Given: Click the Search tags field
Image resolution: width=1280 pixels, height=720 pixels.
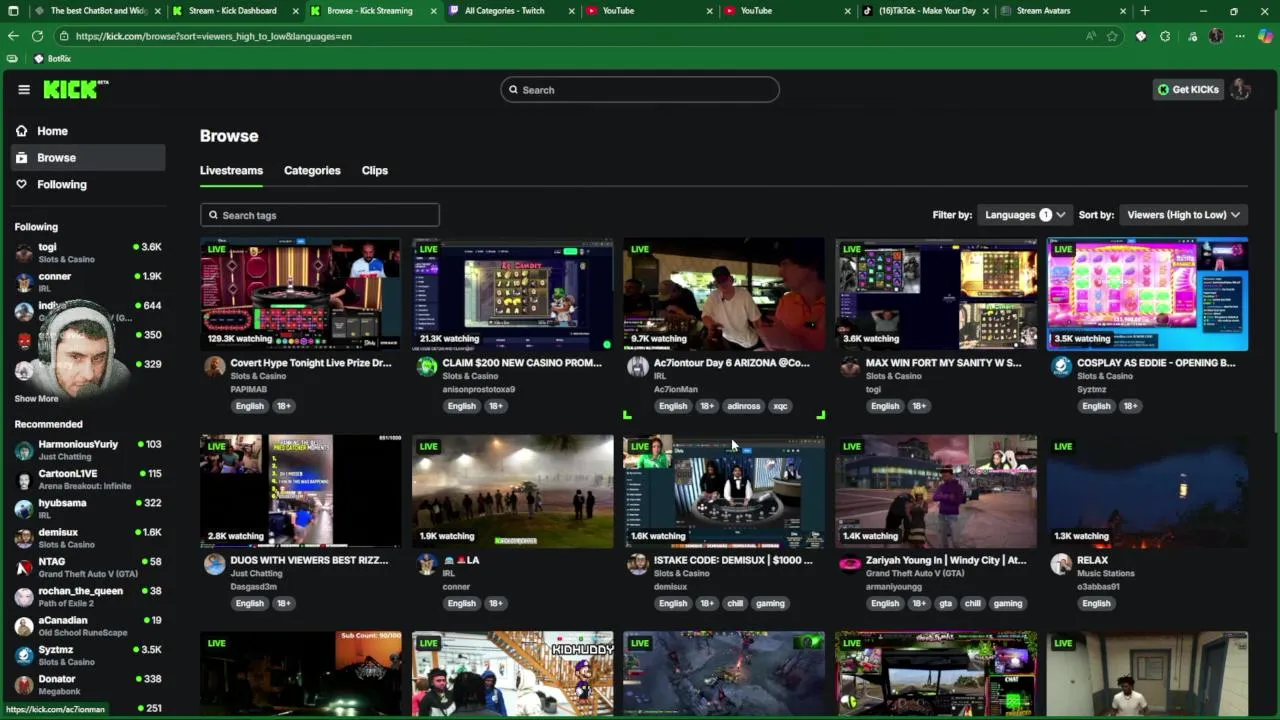Looking at the screenshot, I should 320,215.
